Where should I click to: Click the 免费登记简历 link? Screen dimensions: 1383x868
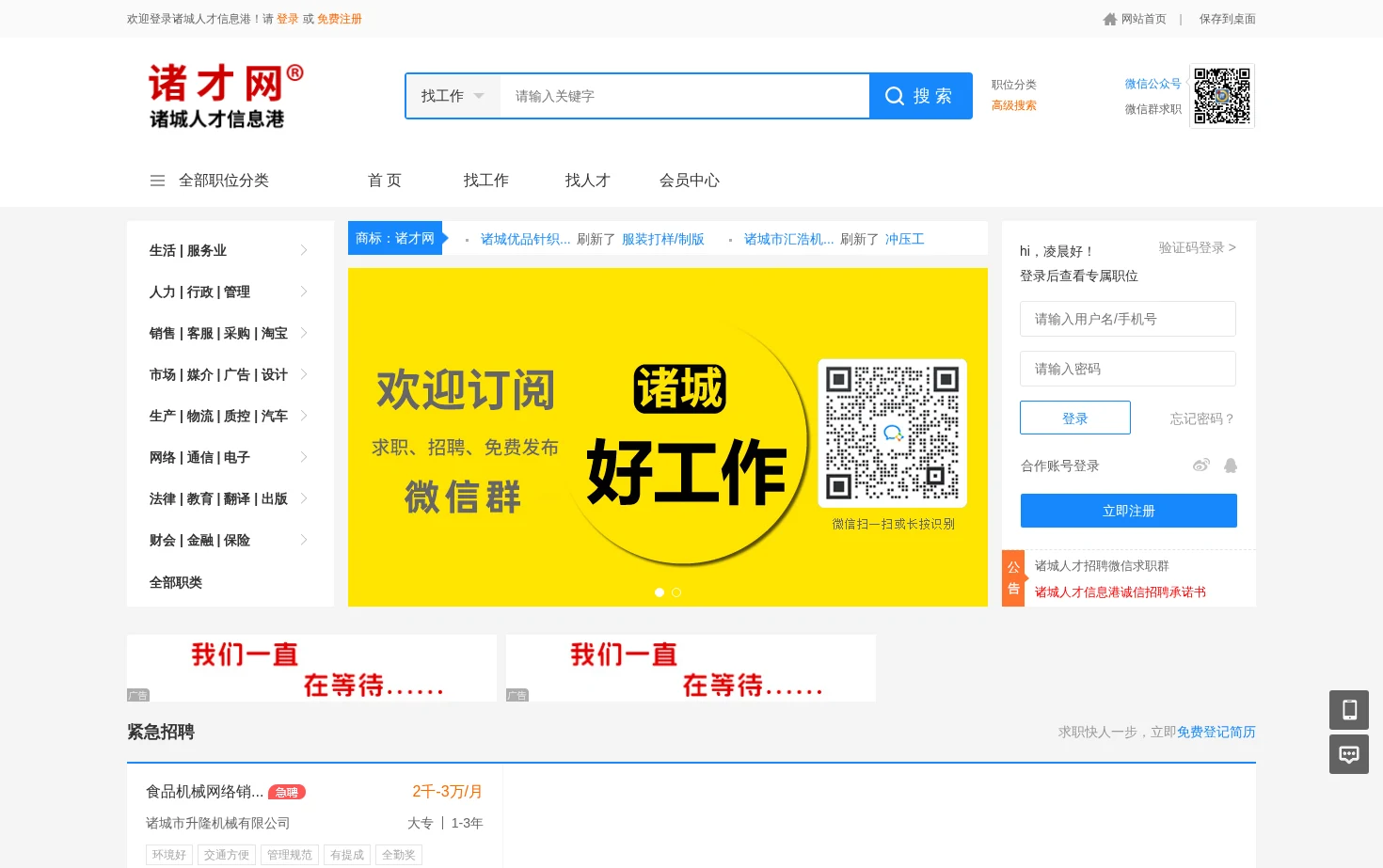1216,732
